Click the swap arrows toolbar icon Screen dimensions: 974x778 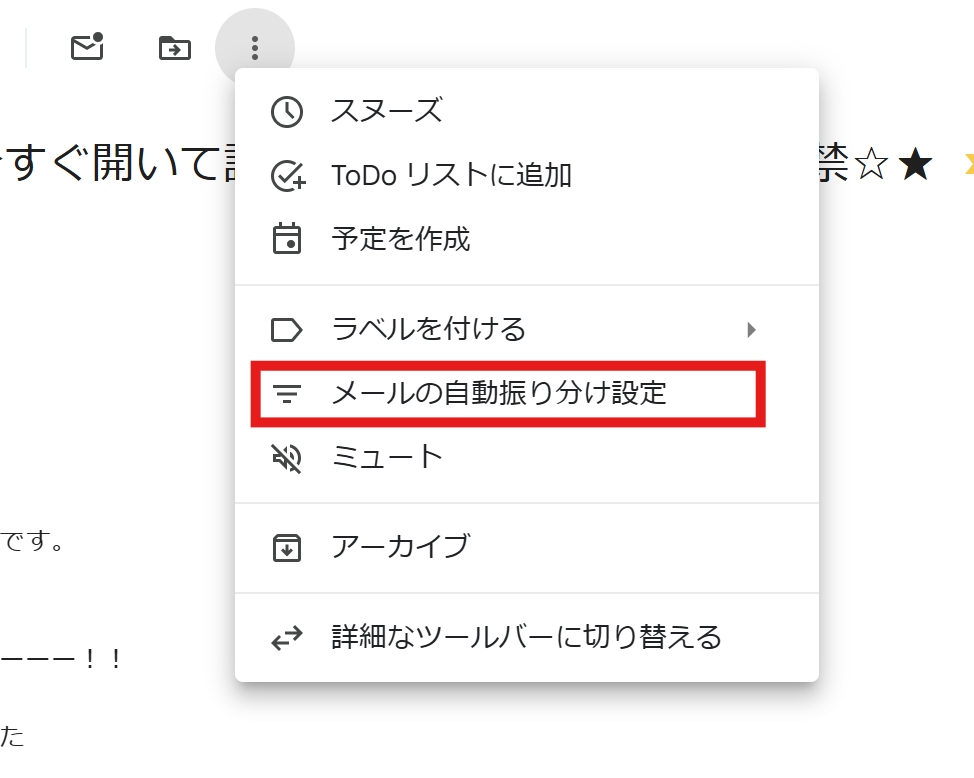[287, 637]
